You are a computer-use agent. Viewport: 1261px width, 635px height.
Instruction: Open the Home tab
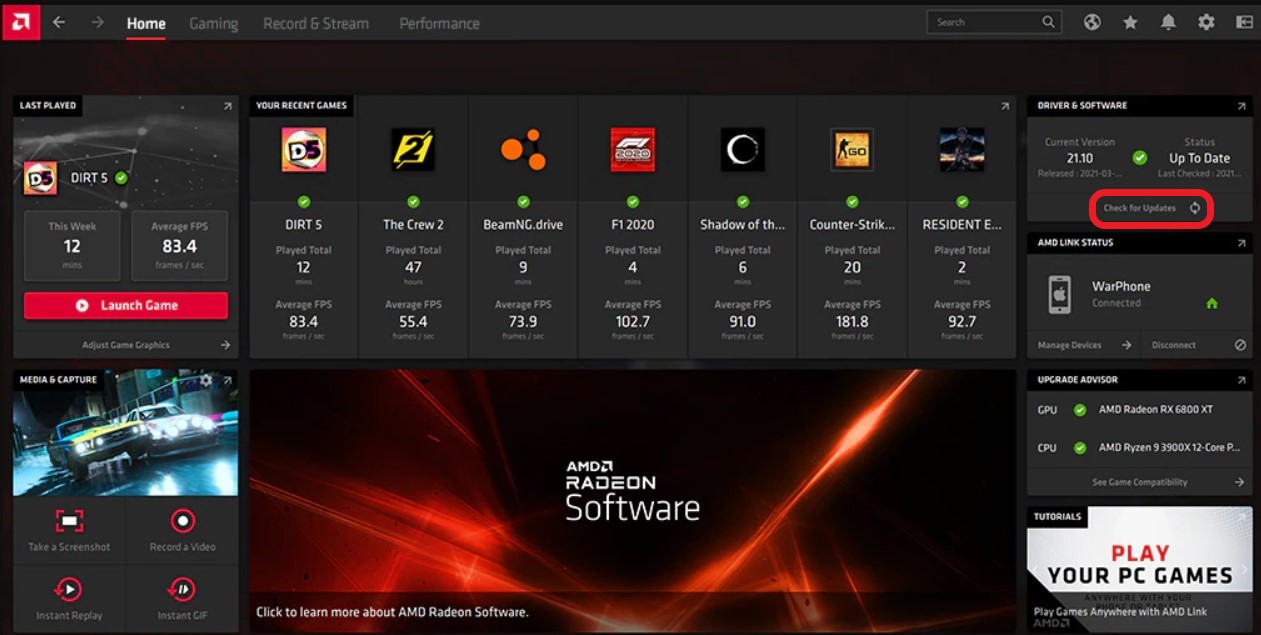point(146,23)
